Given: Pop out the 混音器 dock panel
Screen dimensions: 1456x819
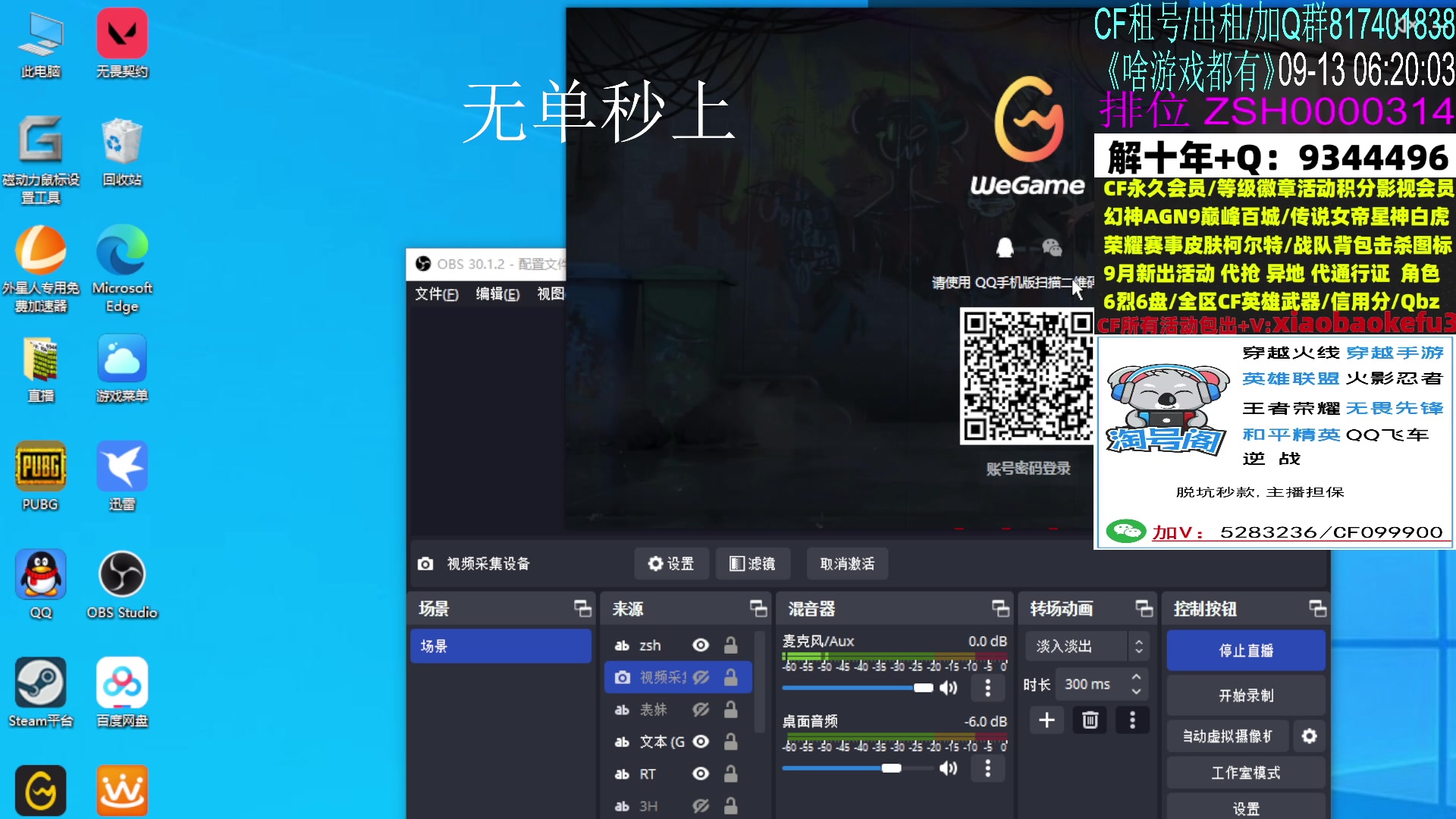Looking at the screenshot, I should coord(1000,608).
